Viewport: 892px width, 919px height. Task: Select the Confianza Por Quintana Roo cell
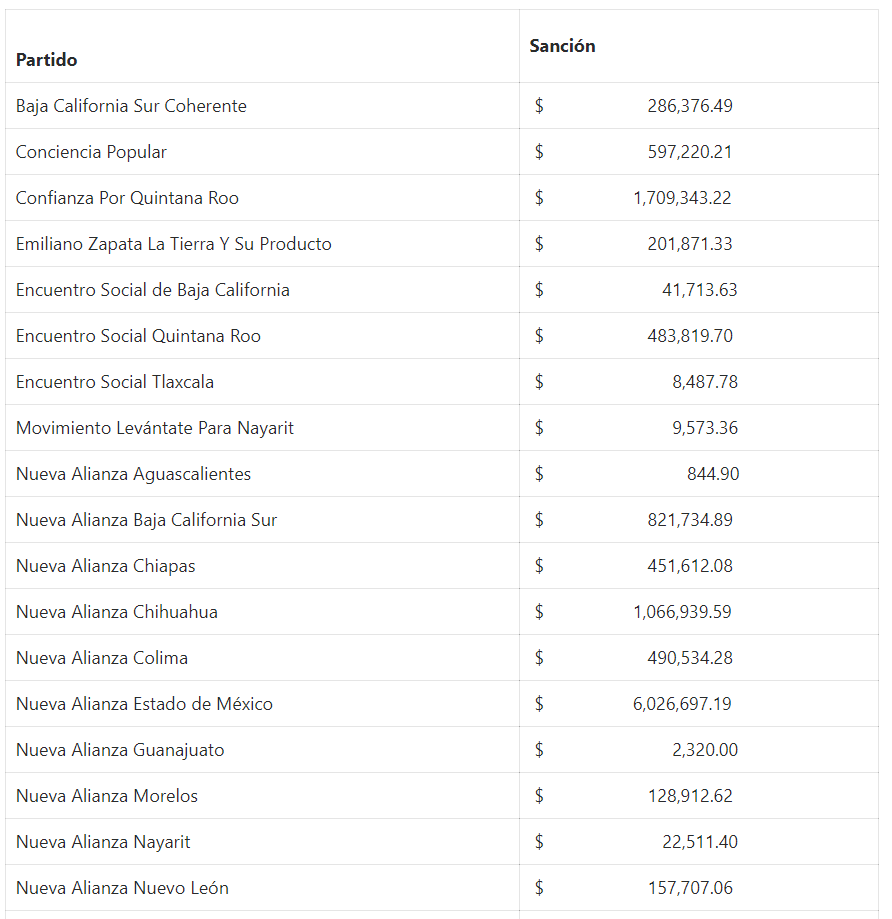pos(127,198)
